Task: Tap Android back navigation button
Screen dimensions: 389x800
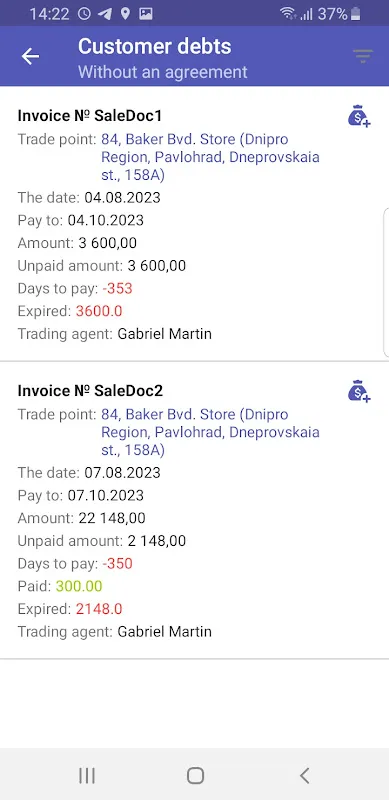Action: click(304, 776)
